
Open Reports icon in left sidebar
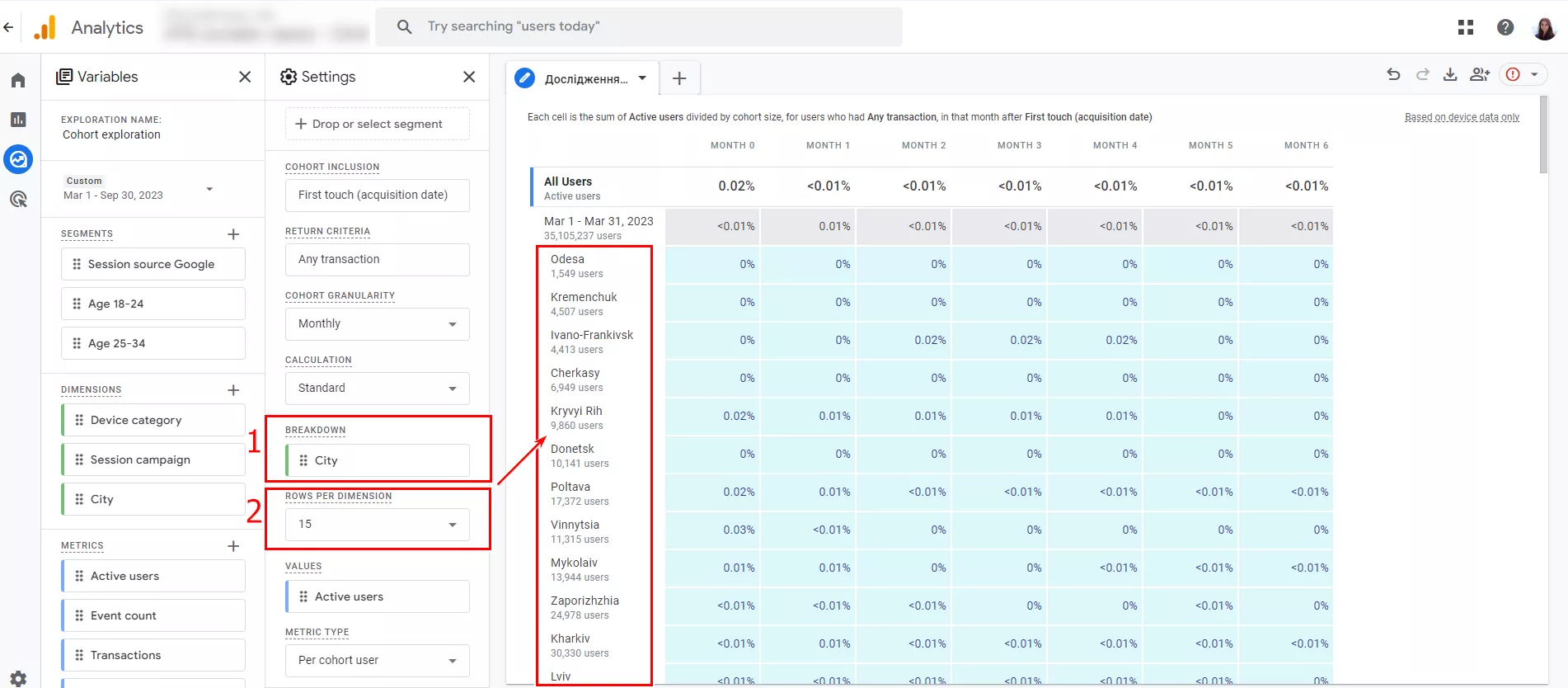18,120
